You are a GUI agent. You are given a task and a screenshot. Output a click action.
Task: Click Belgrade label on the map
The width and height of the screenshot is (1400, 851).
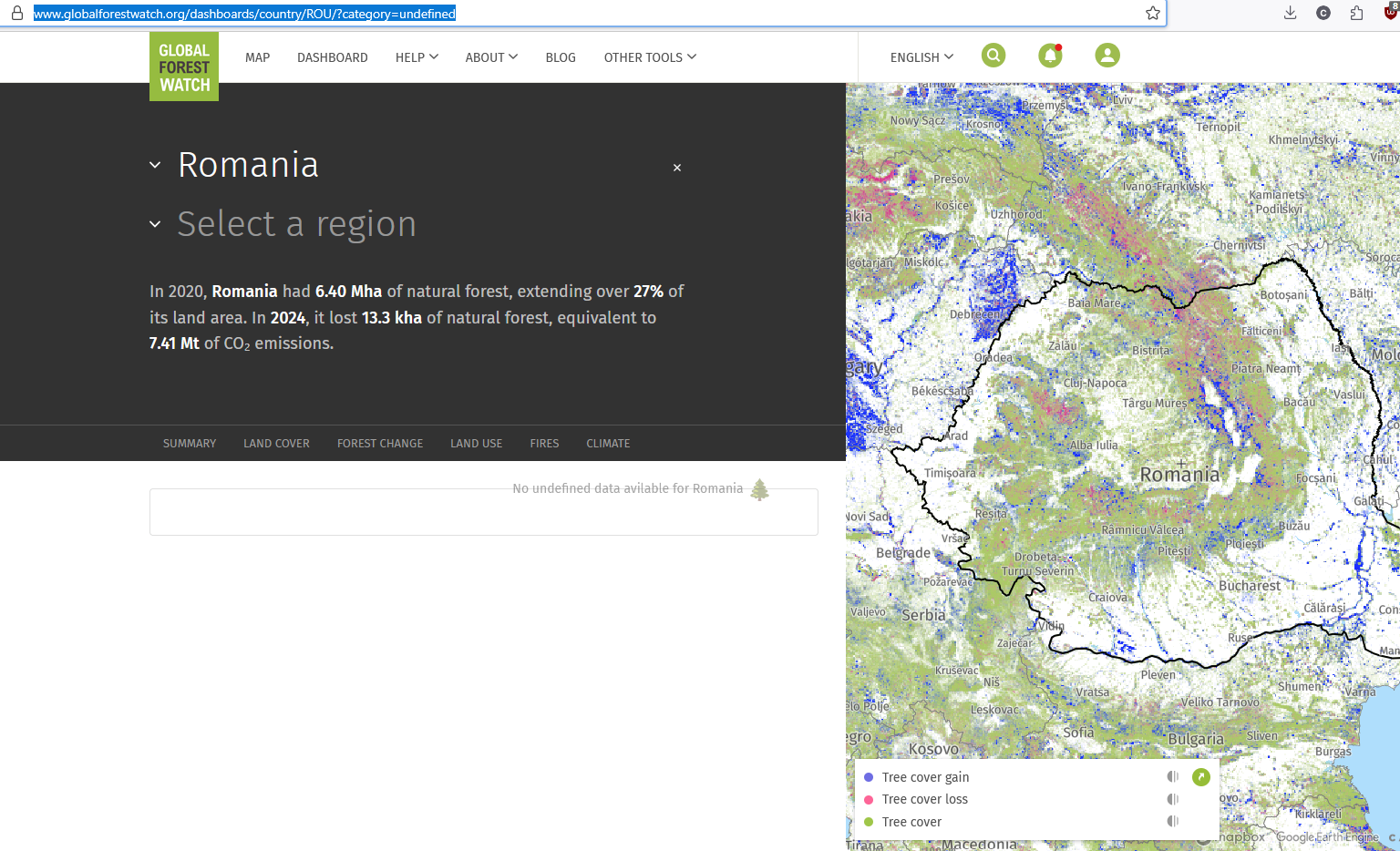coord(903,553)
